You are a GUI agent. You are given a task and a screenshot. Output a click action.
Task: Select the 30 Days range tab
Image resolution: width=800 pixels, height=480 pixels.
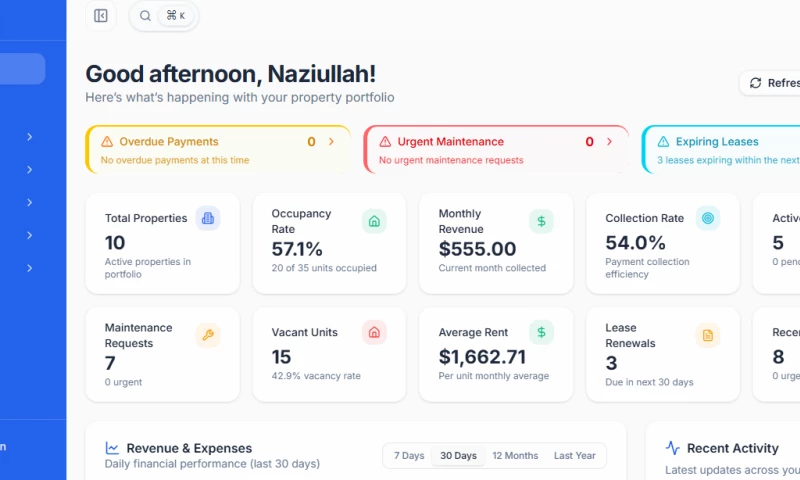[x=458, y=456]
